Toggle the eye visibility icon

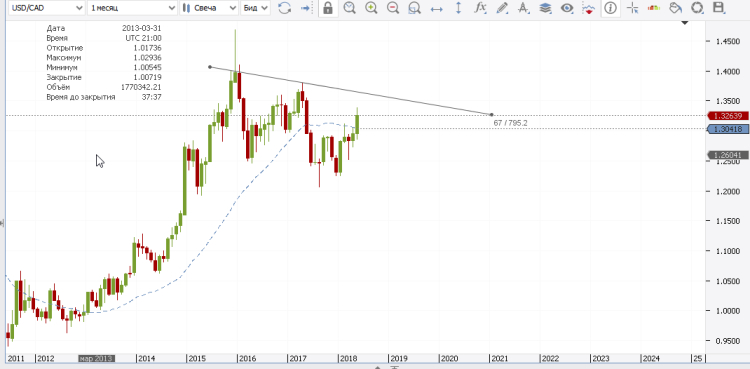point(567,8)
